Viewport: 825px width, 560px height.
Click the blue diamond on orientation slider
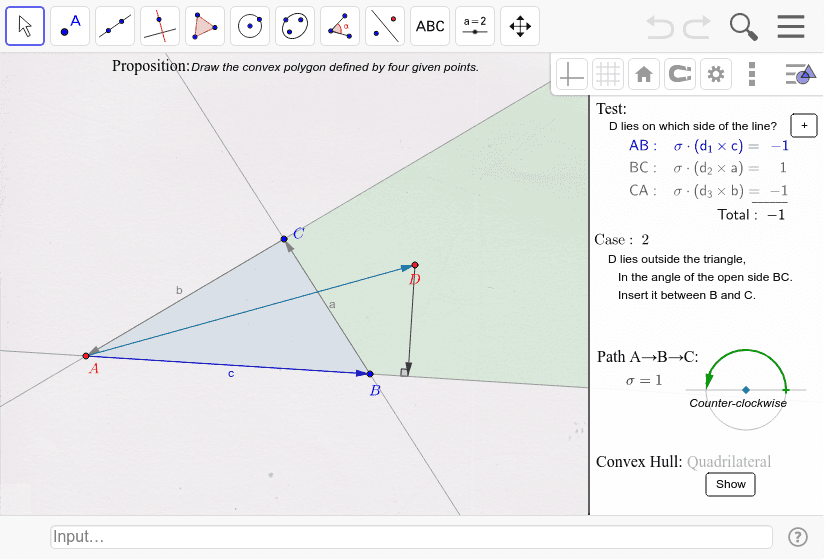pyautogui.click(x=746, y=390)
